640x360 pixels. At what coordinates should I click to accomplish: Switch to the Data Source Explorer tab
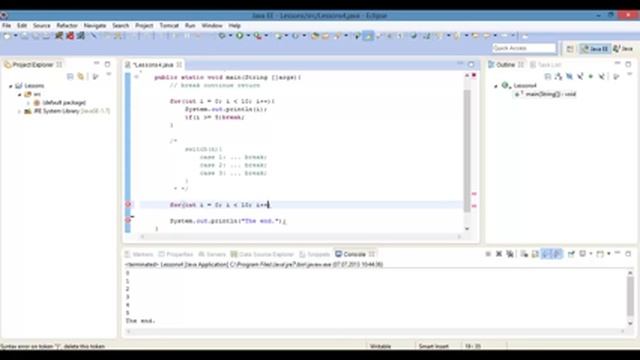point(262,254)
